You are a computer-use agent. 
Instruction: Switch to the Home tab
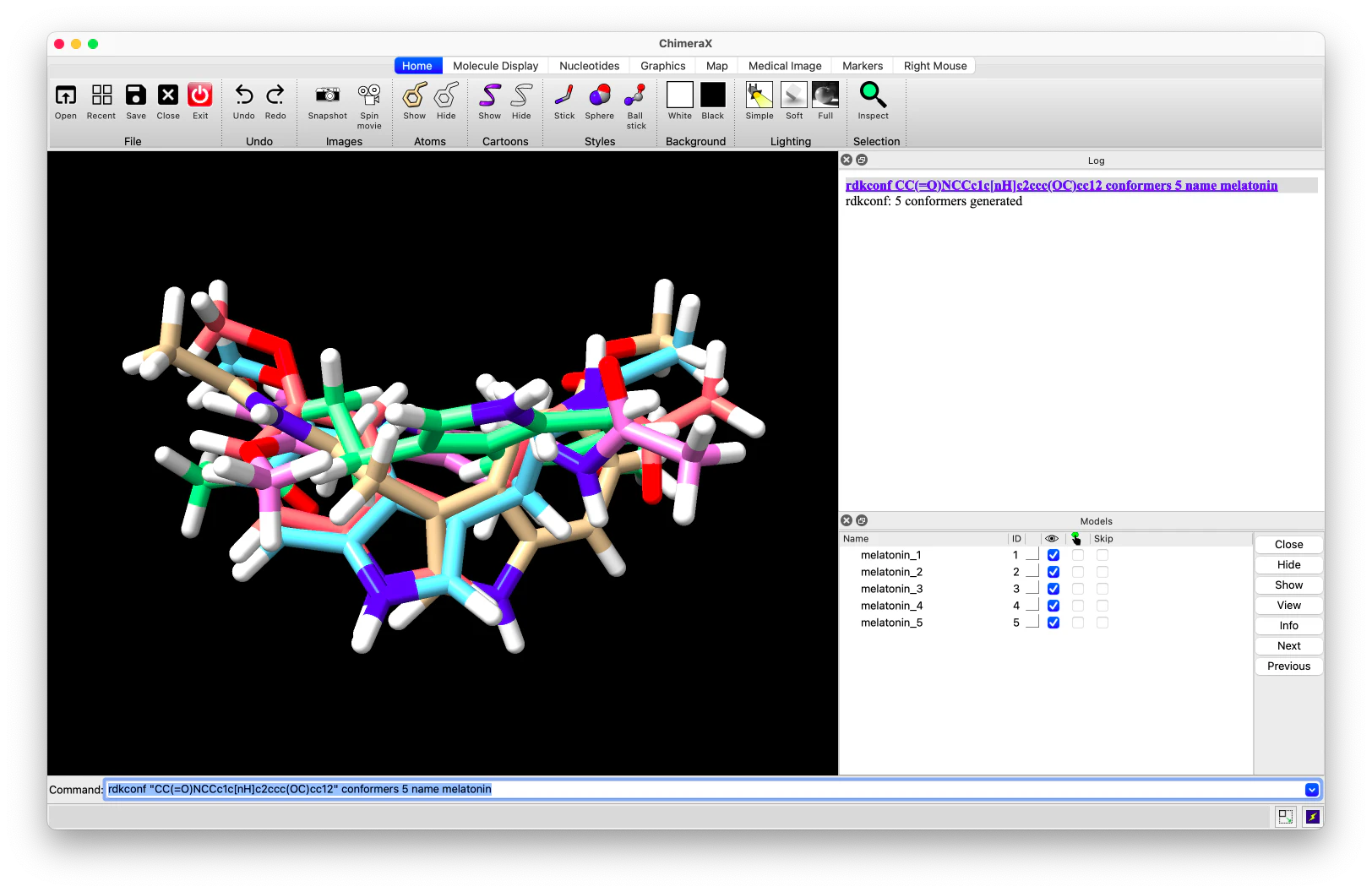(417, 66)
